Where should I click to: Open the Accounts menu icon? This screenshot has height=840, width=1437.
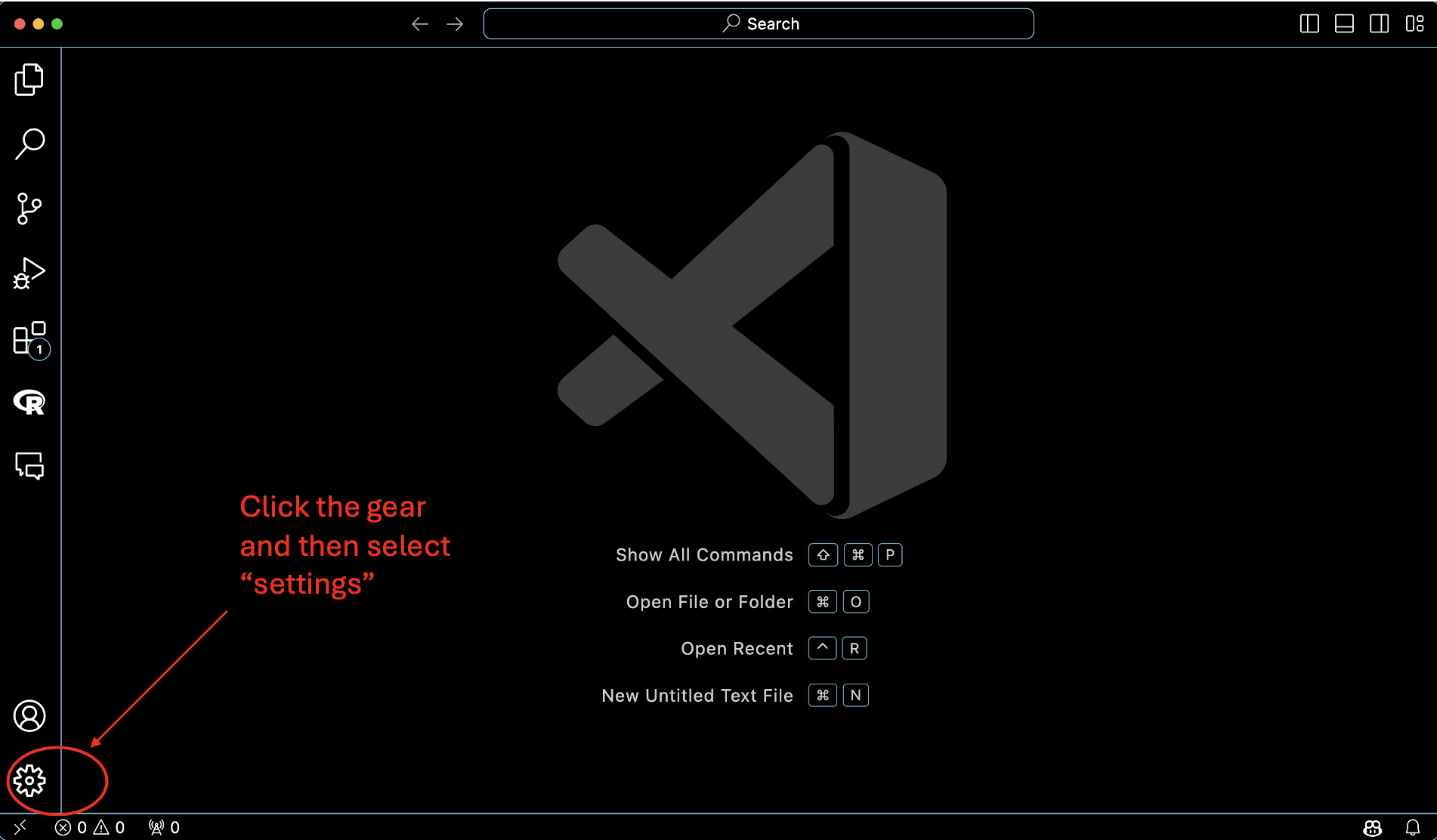tap(29, 716)
